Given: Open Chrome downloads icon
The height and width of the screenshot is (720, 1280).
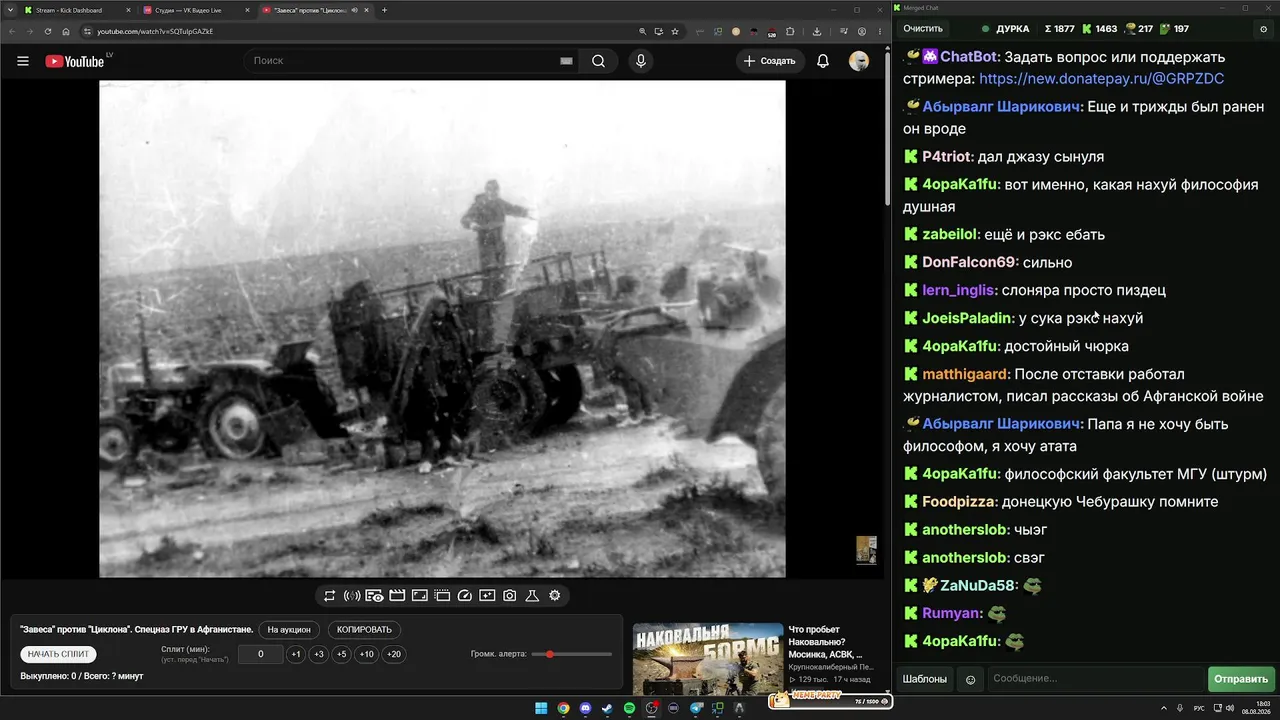Looking at the screenshot, I should pyautogui.click(x=817, y=31).
